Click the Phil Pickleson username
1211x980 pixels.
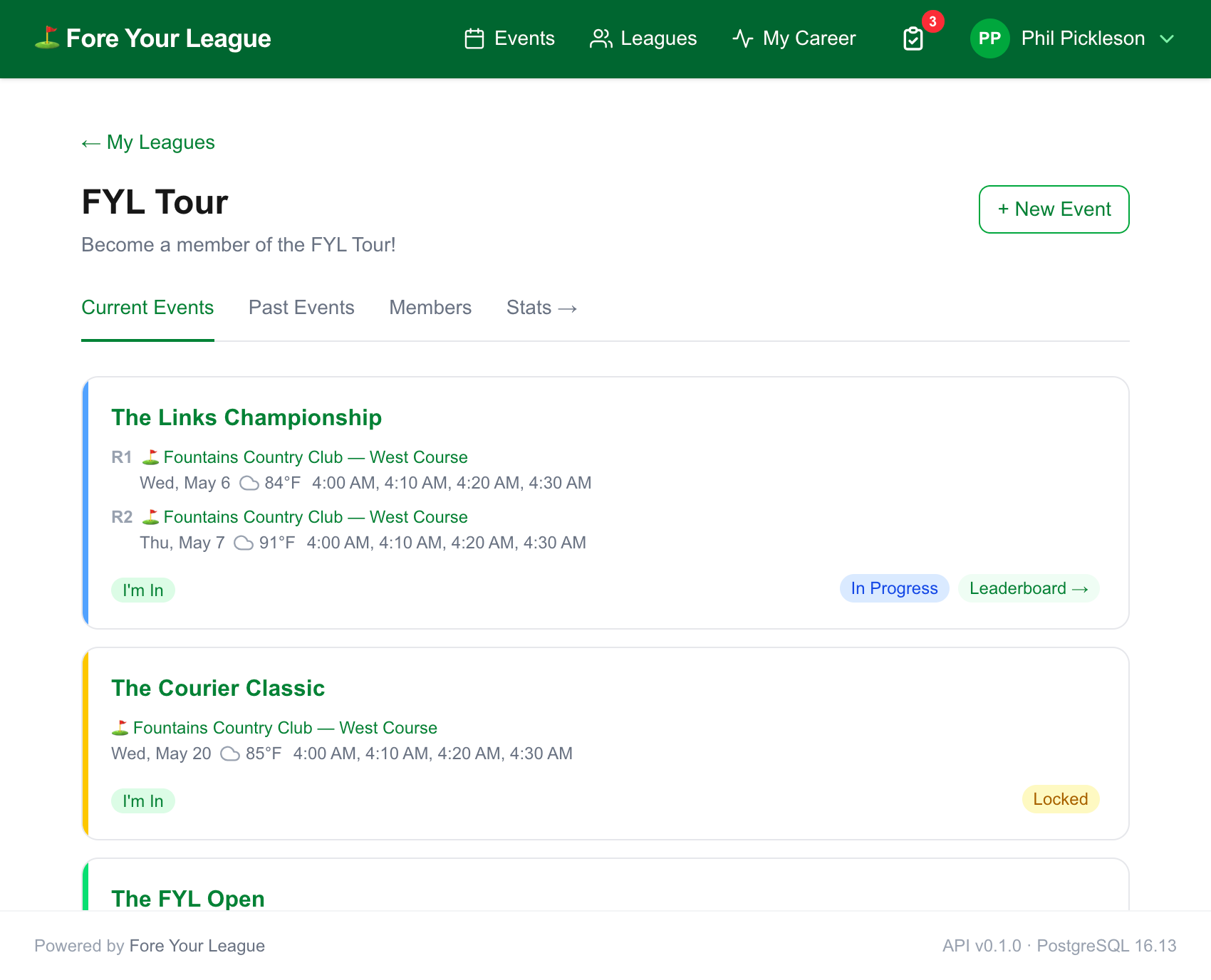pyautogui.click(x=1083, y=38)
